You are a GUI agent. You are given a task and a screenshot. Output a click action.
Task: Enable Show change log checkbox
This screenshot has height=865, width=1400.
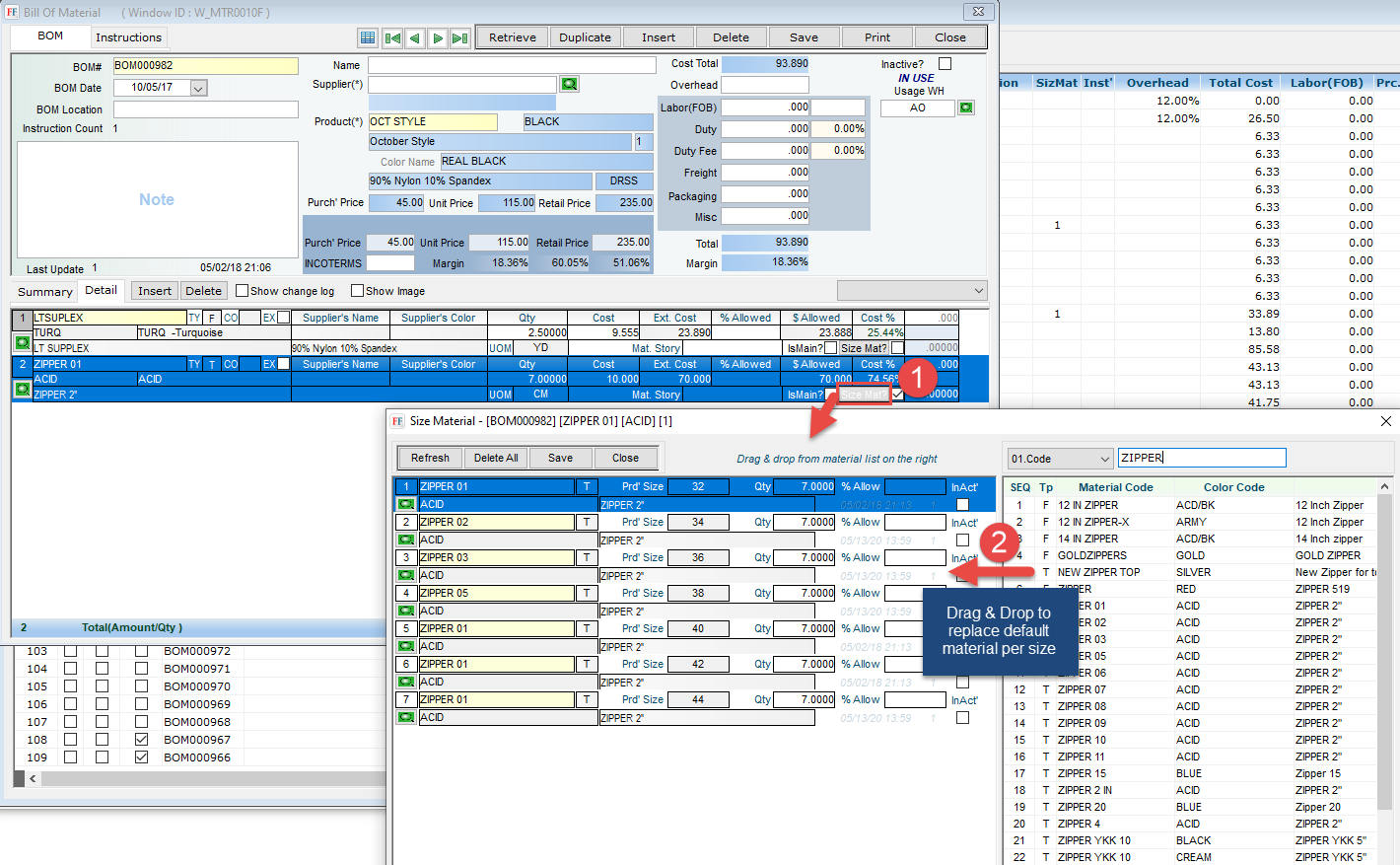pyautogui.click(x=242, y=291)
